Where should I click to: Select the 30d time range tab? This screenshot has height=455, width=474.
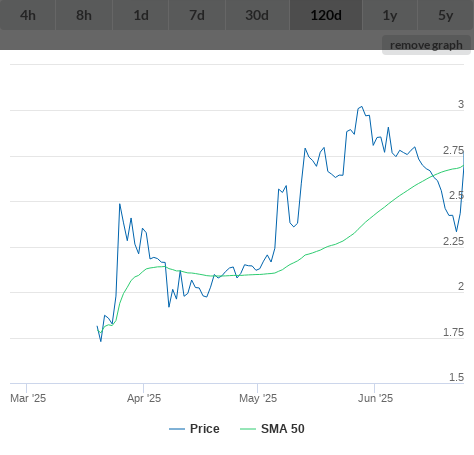coord(257,15)
